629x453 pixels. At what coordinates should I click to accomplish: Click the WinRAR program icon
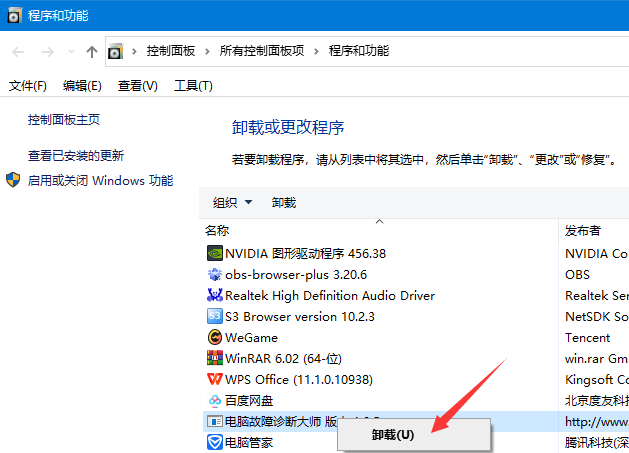[x=215, y=358]
